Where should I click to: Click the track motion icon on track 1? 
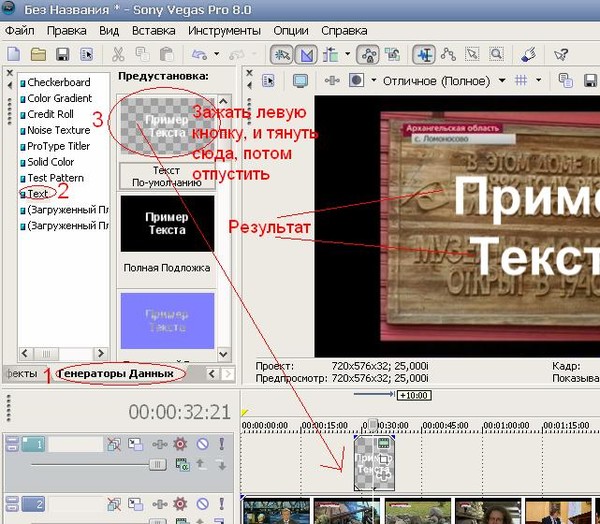coord(136,444)
